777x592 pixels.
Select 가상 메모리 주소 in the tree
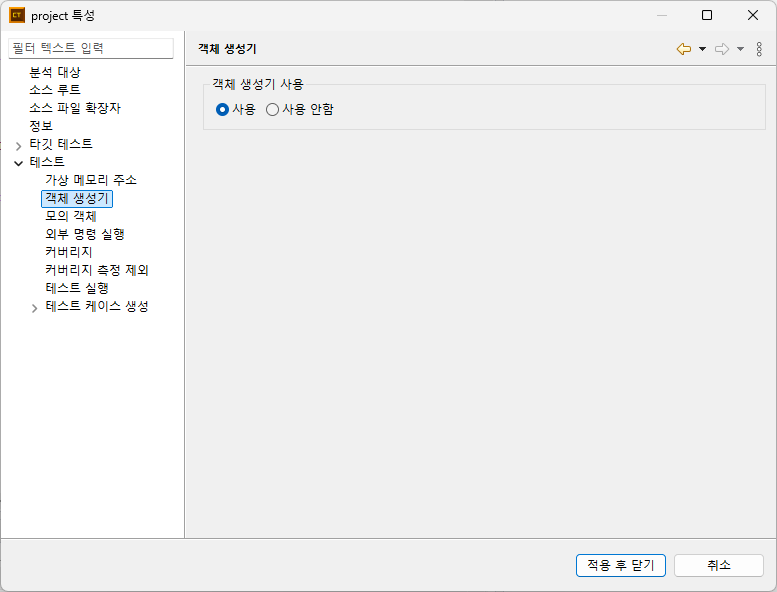coord(91,180)
